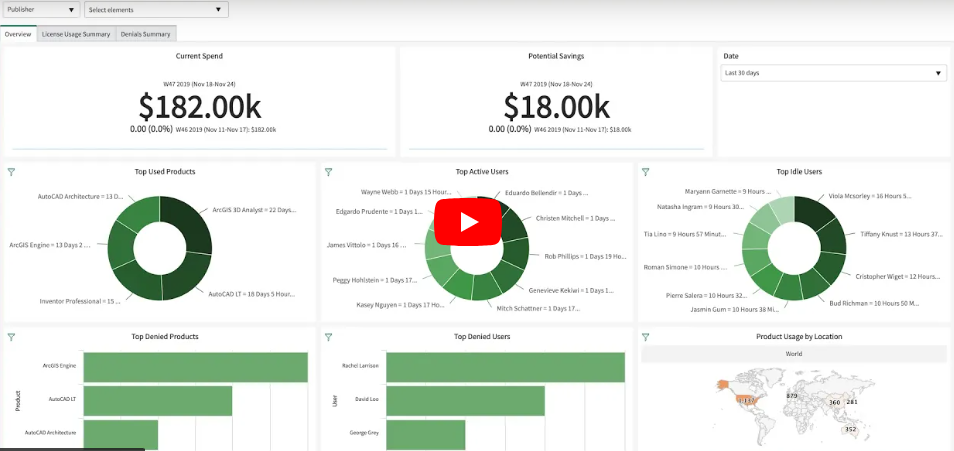Screen dimensions: 954x451
Task: Click the Rob Phillips active user label
Action: [x=585, y=257]
